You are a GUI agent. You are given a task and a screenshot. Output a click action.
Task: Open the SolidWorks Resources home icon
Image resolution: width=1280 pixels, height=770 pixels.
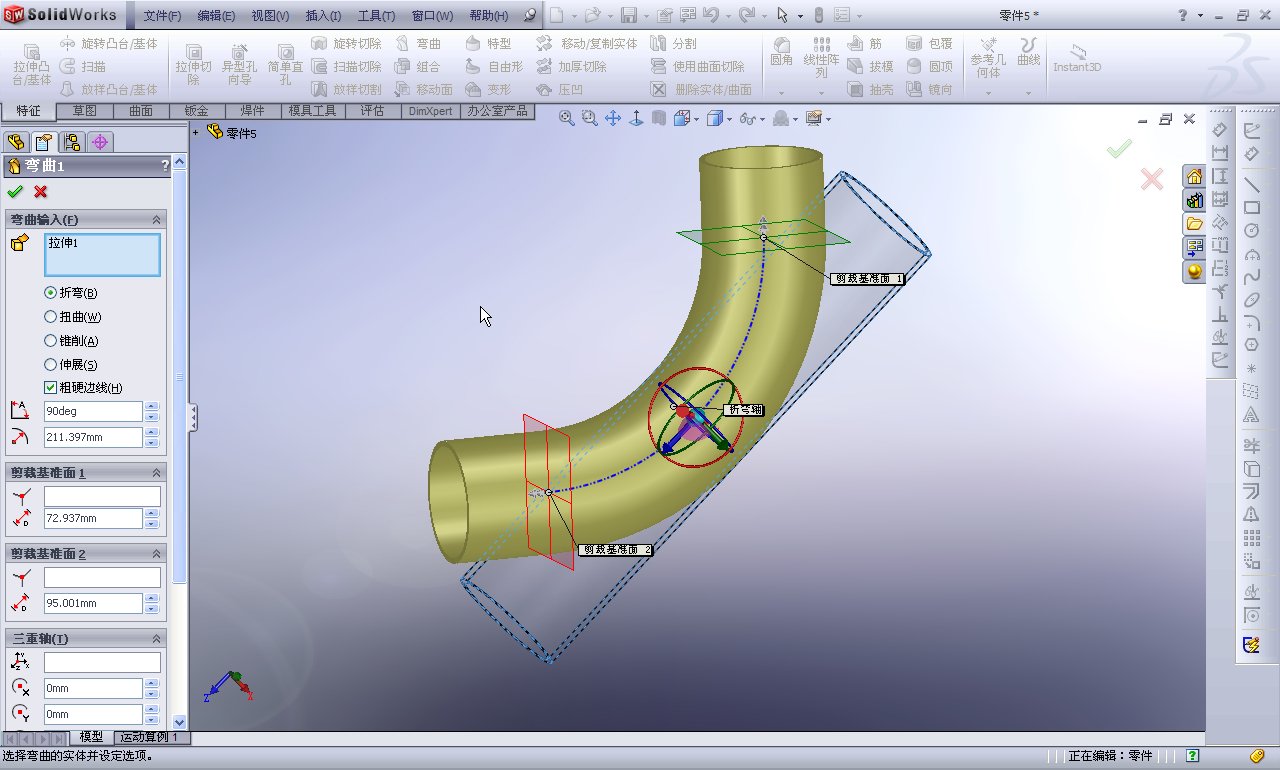[x=1194, y=176]
